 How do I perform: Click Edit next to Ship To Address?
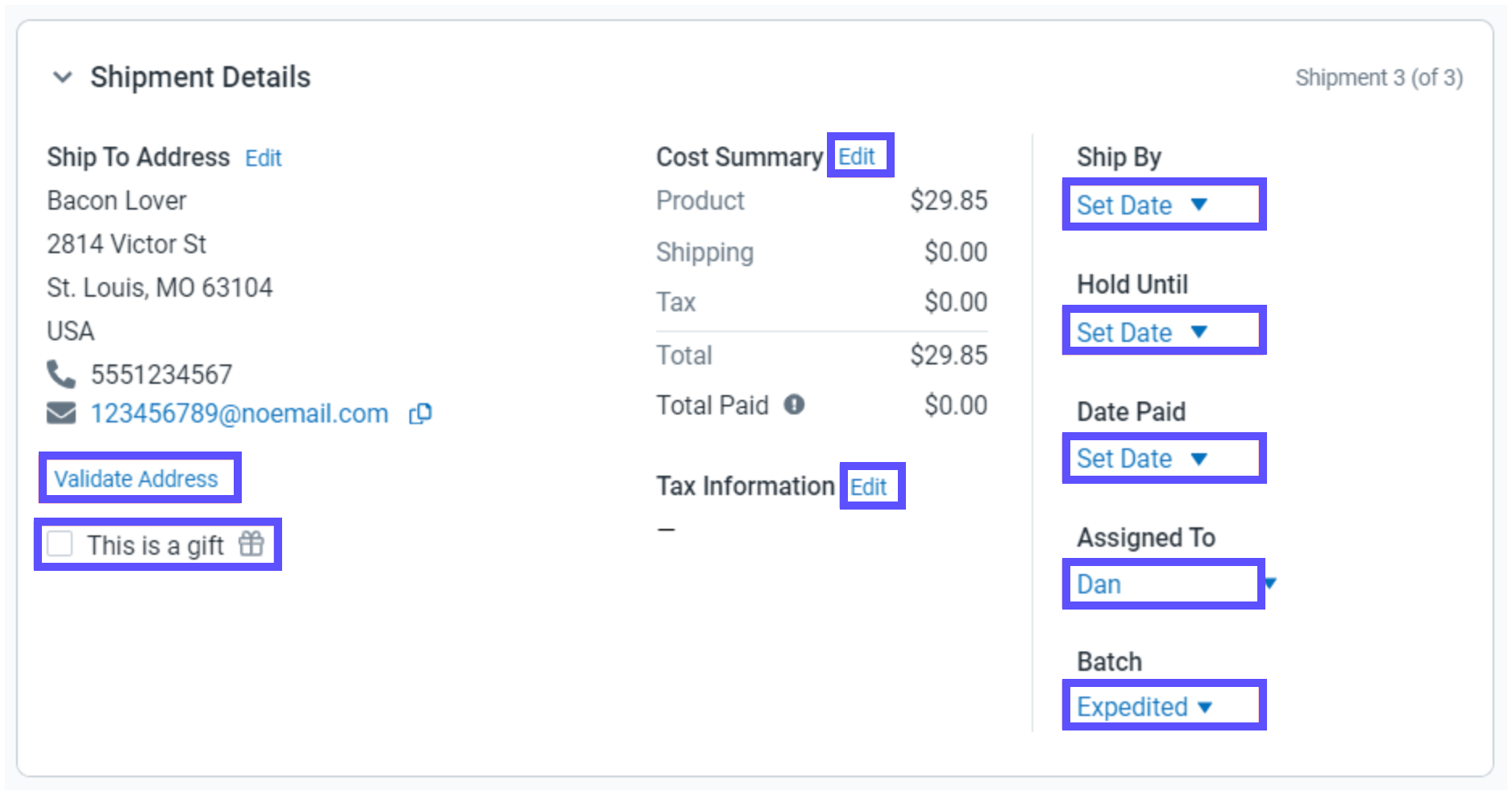coord(264,158)
